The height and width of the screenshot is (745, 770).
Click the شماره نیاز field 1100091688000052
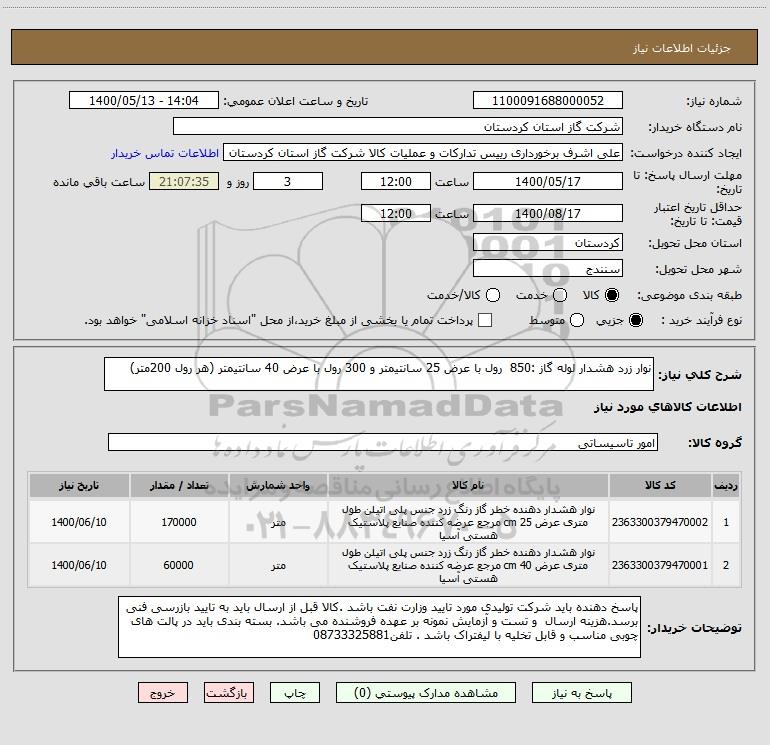coord(548,101)
